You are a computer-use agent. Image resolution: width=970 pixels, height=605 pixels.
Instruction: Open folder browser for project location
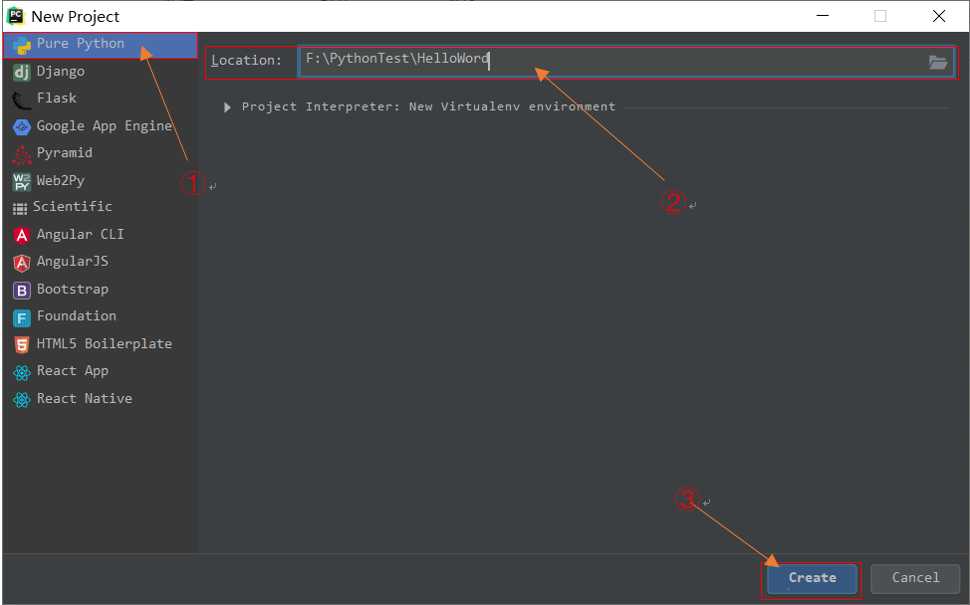click(x=938, y=62)
